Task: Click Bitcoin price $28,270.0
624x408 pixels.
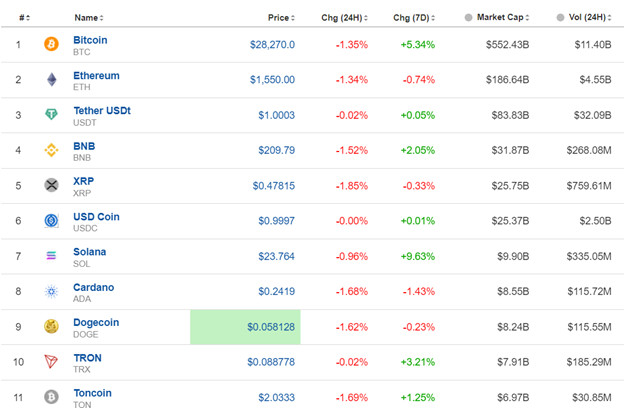Action: tap(272, 45)
